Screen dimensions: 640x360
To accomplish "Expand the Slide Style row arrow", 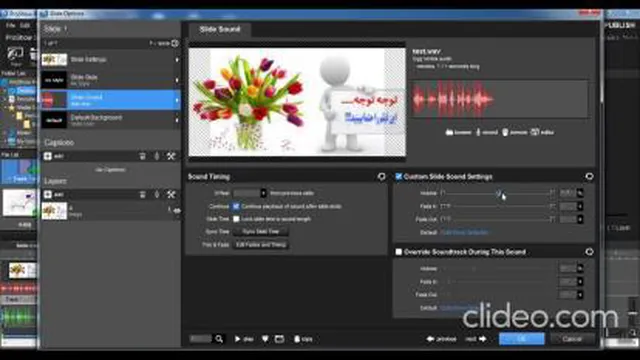I will (x=177, y=80).
